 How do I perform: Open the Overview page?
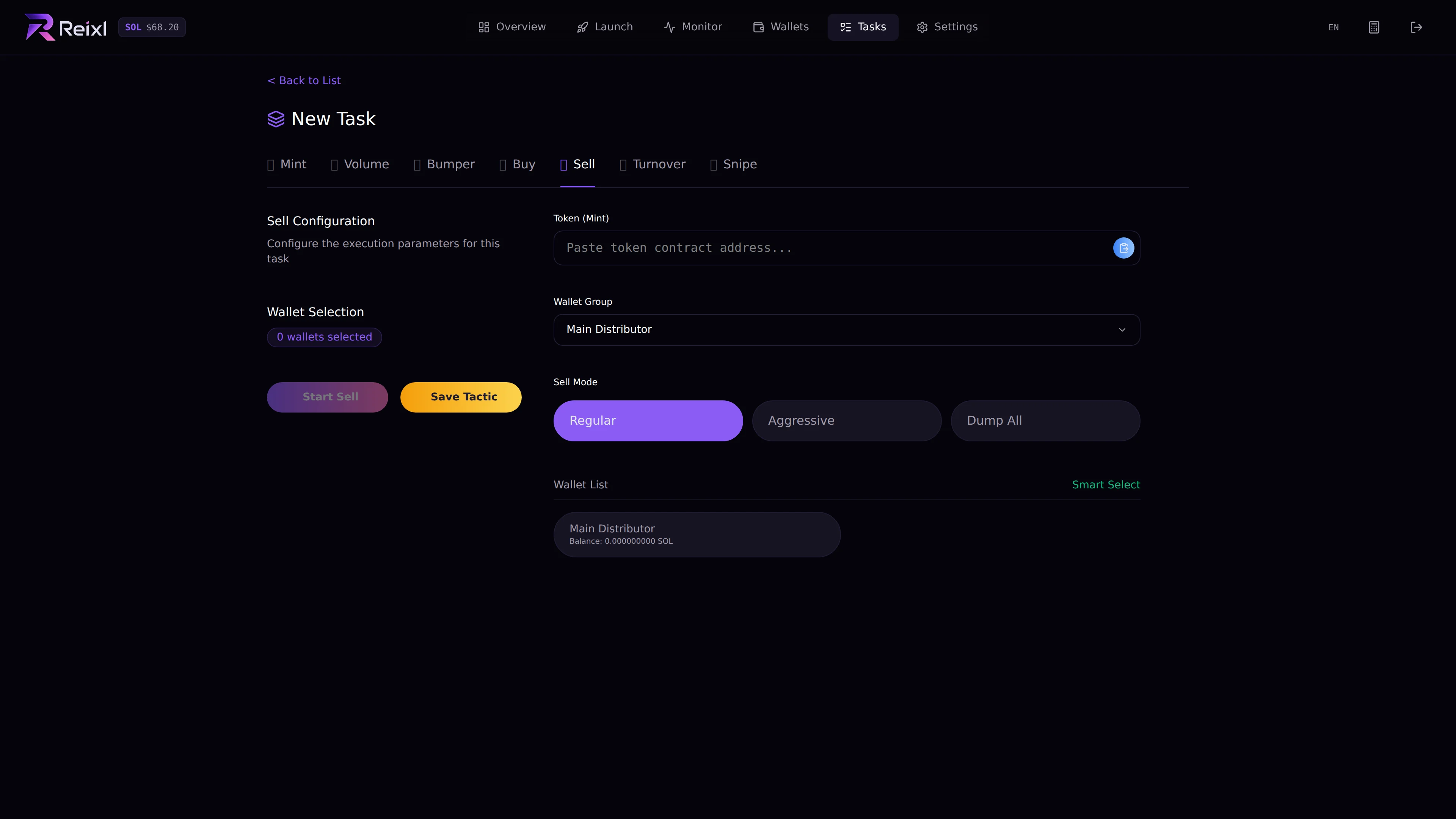512,27
